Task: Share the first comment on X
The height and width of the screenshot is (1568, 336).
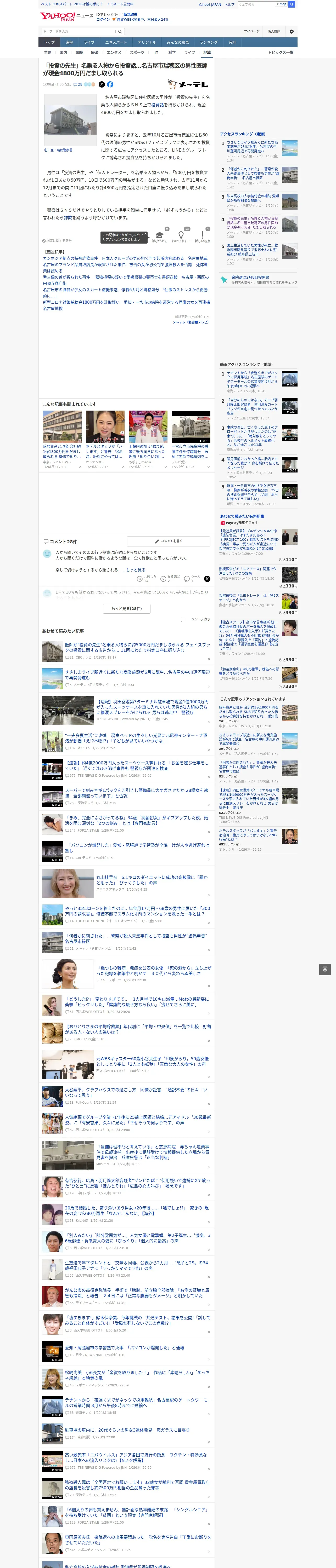Action: pos(207,579)
